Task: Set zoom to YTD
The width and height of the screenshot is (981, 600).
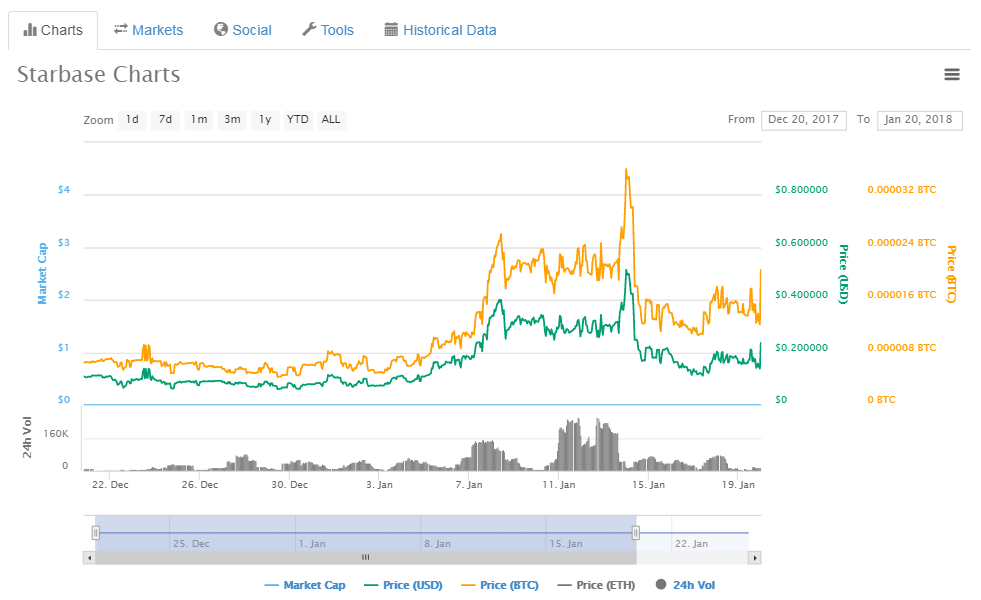Action: point(298,119)
